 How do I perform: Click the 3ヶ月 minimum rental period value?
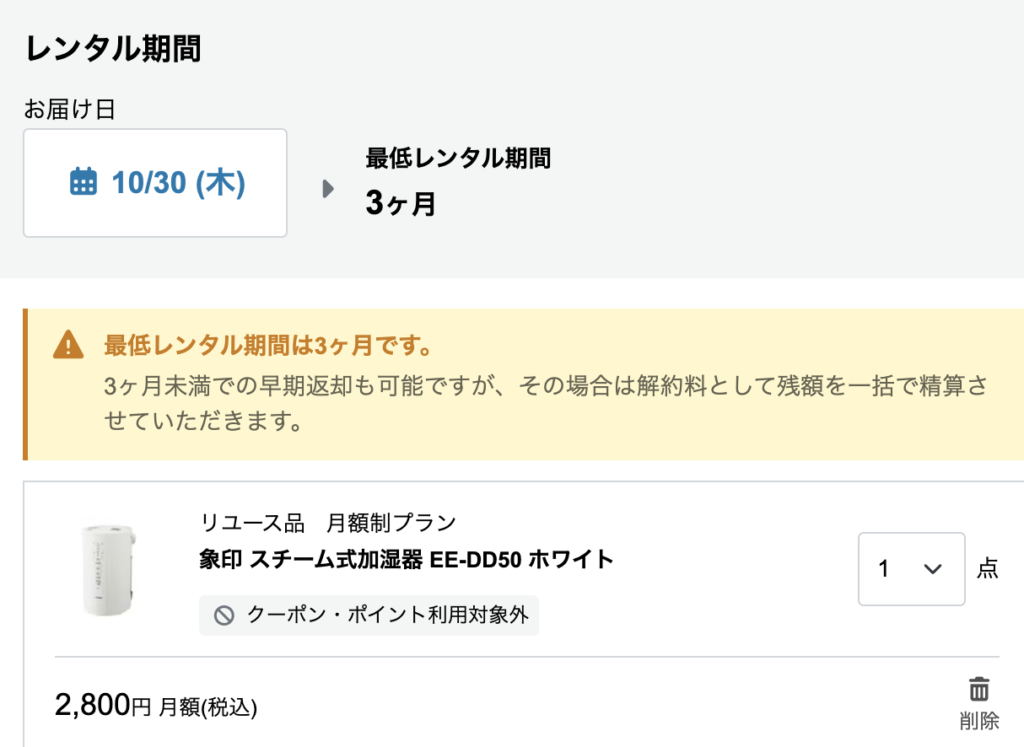pos(400,204)
